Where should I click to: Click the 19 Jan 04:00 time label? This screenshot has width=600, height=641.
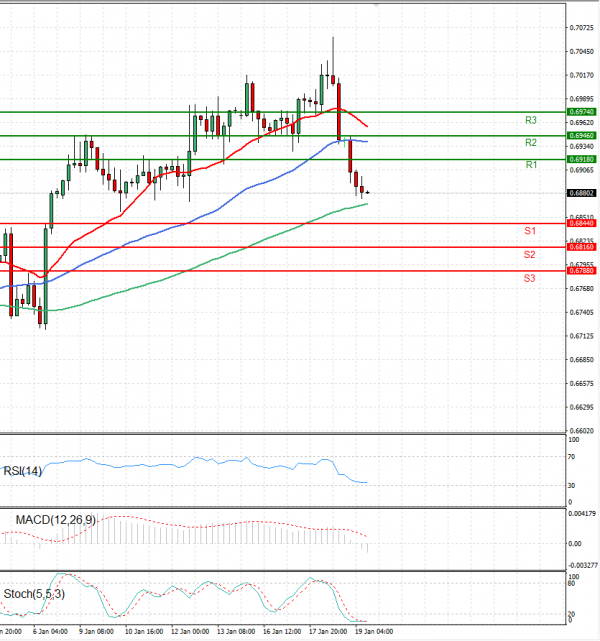[x=374, y=632]
